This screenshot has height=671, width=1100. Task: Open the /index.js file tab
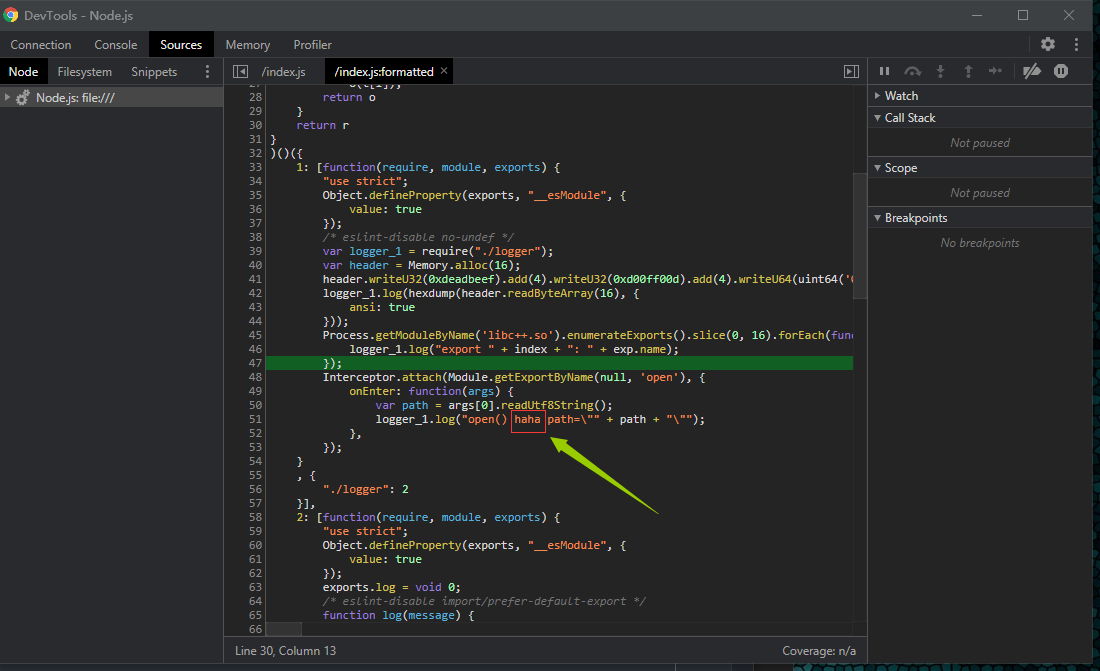[283, 72]
